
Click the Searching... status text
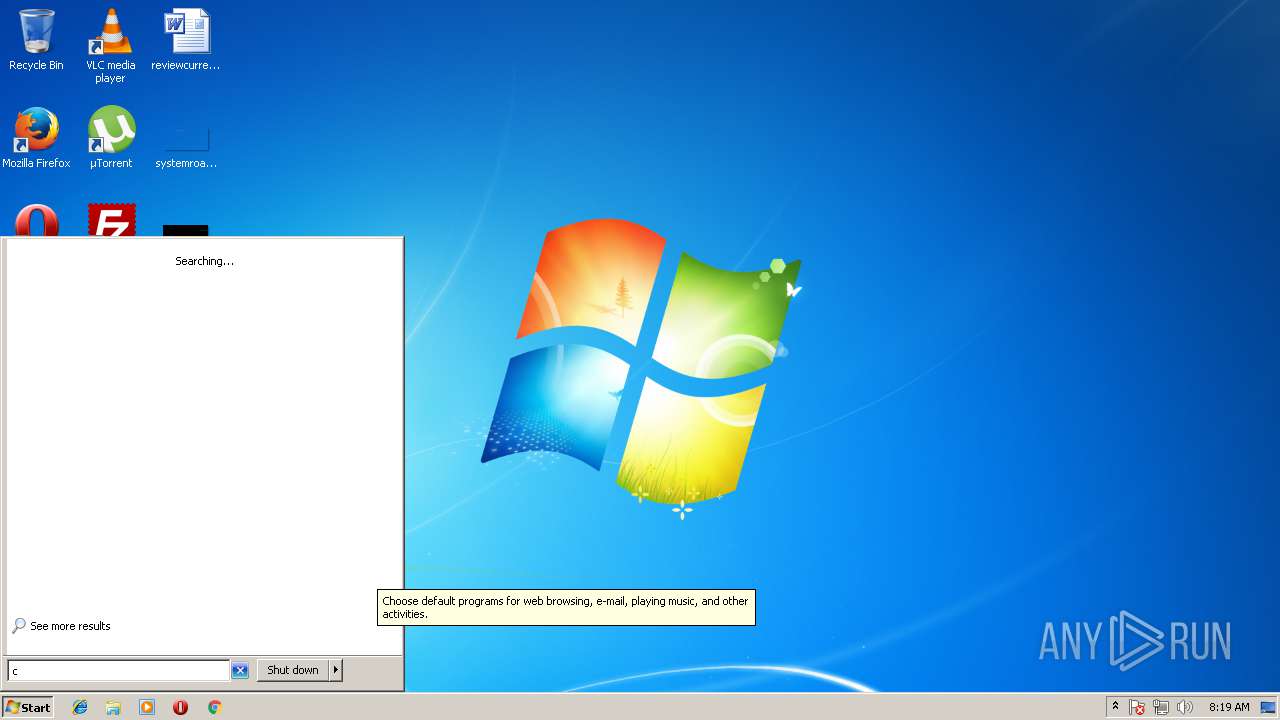[205, 261]
